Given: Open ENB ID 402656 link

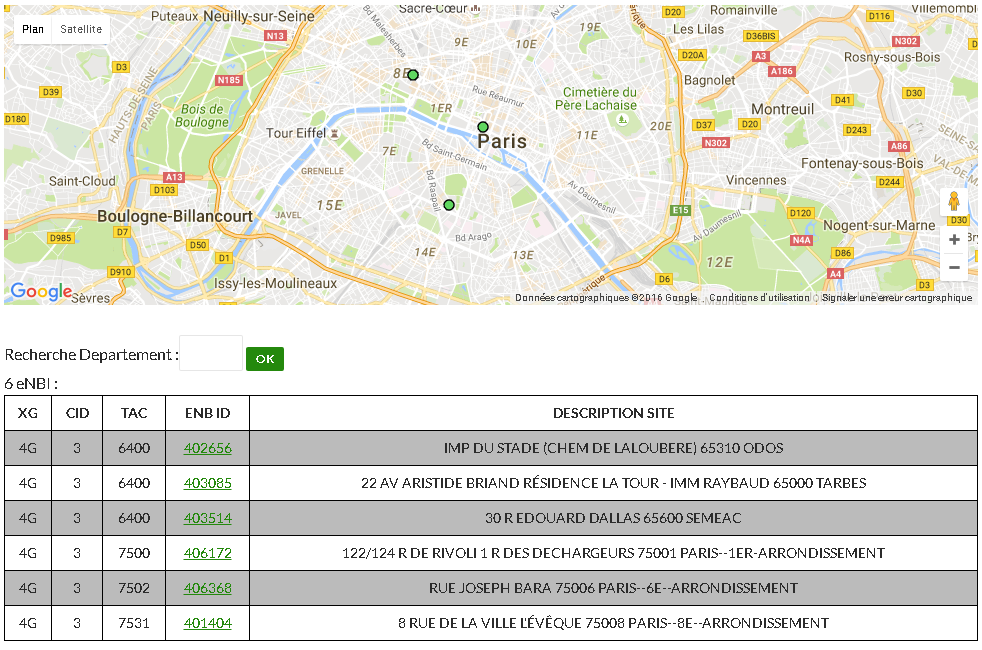Looking at the screenshot, I should pos(207,448).
